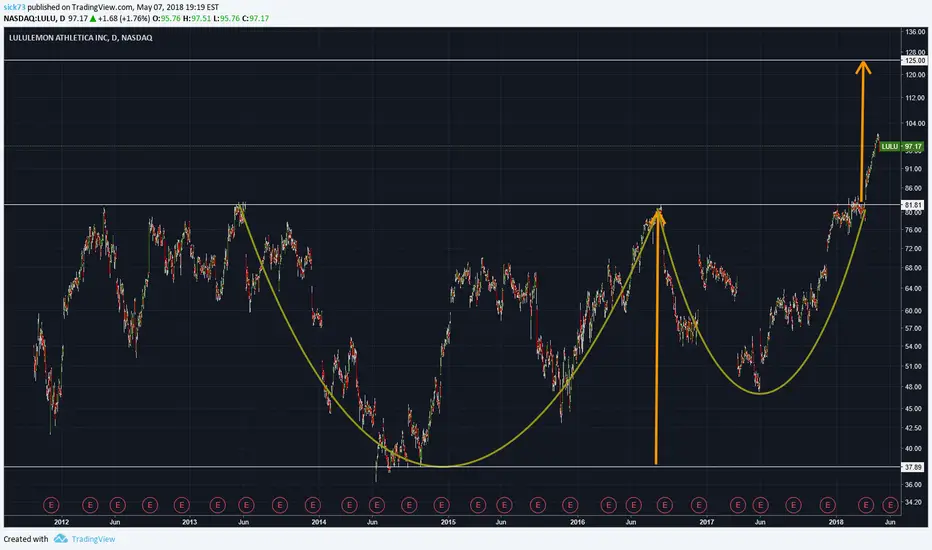The height and width of the screenshot is (550, 932).
Task: Open the sick73 author profile link
Action: click(x=14, y=7)
